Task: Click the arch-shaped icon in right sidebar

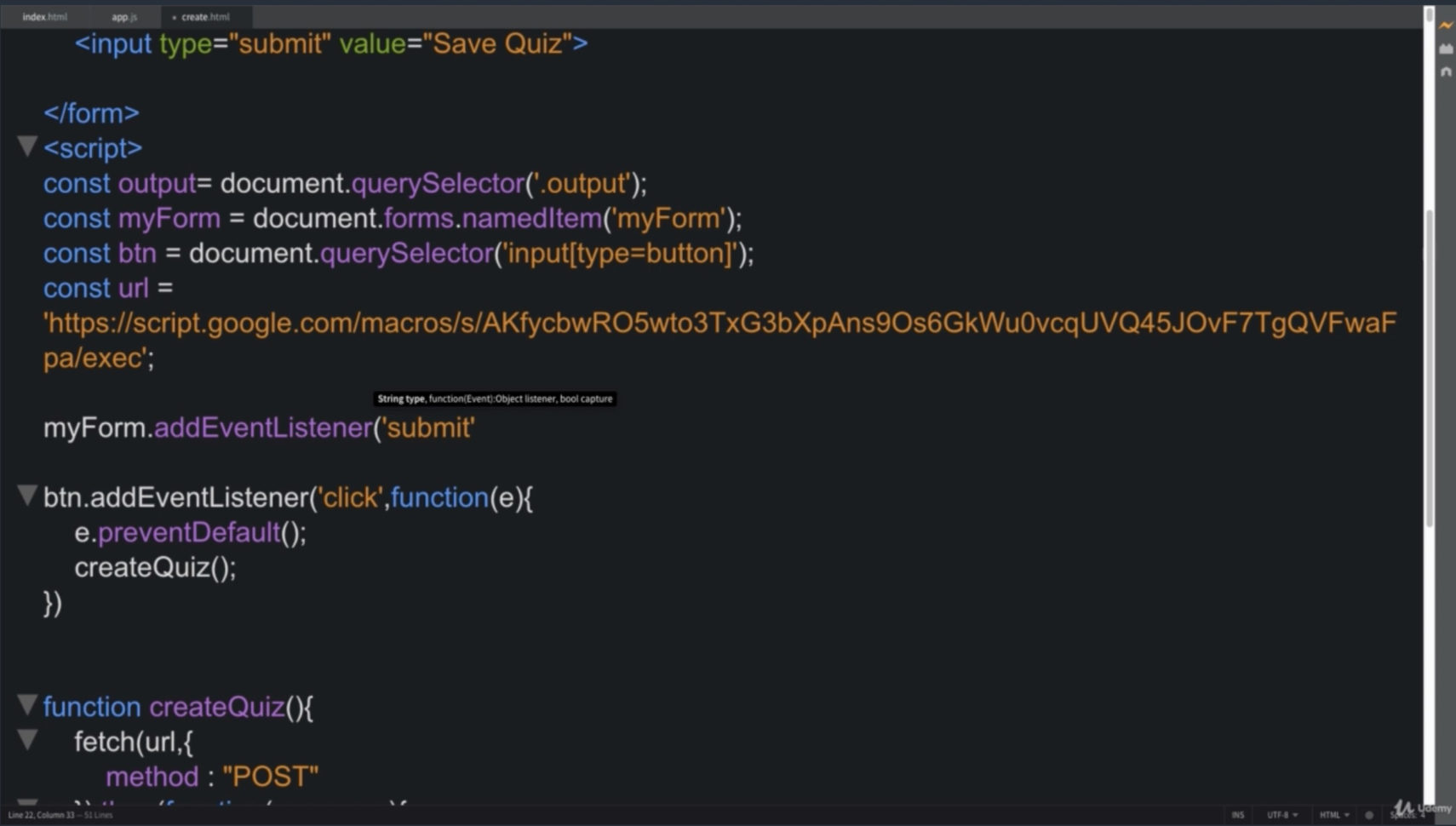Action: [1446, 71]
